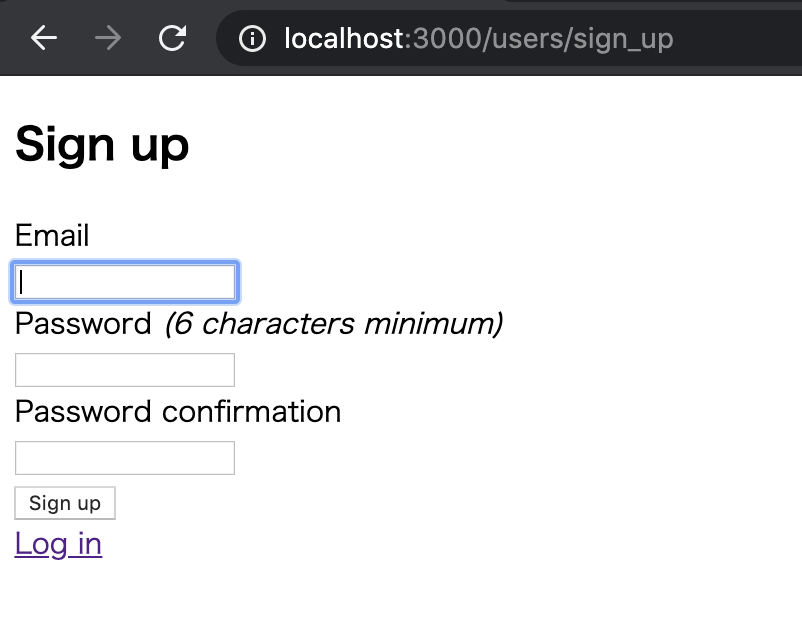The height and width of the screenshot is (644, 802).
Task: Click the "6 characters minimum" hint text
Action: pyautogui.click(x=333, y=324)
